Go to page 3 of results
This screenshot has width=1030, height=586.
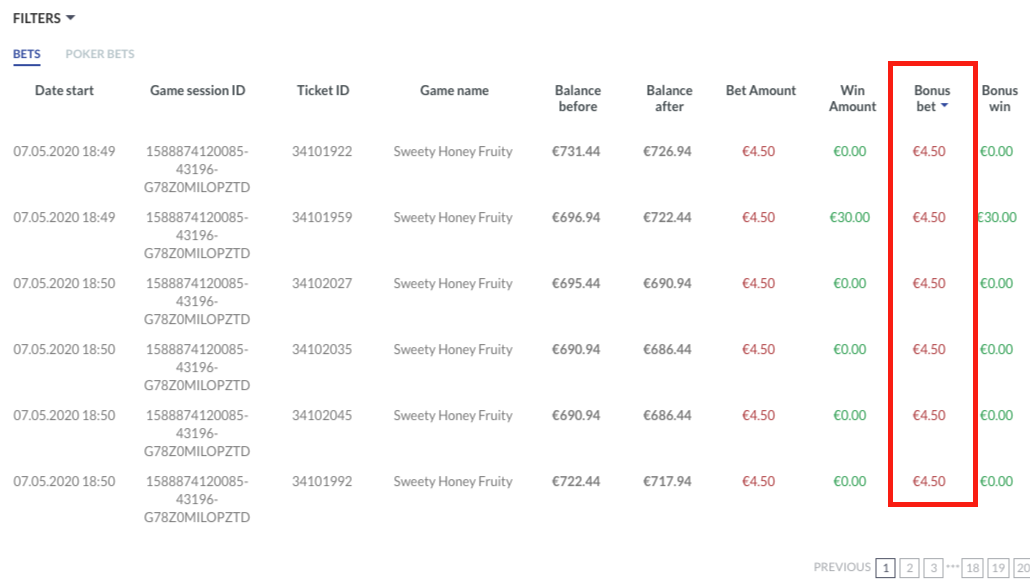933,568
